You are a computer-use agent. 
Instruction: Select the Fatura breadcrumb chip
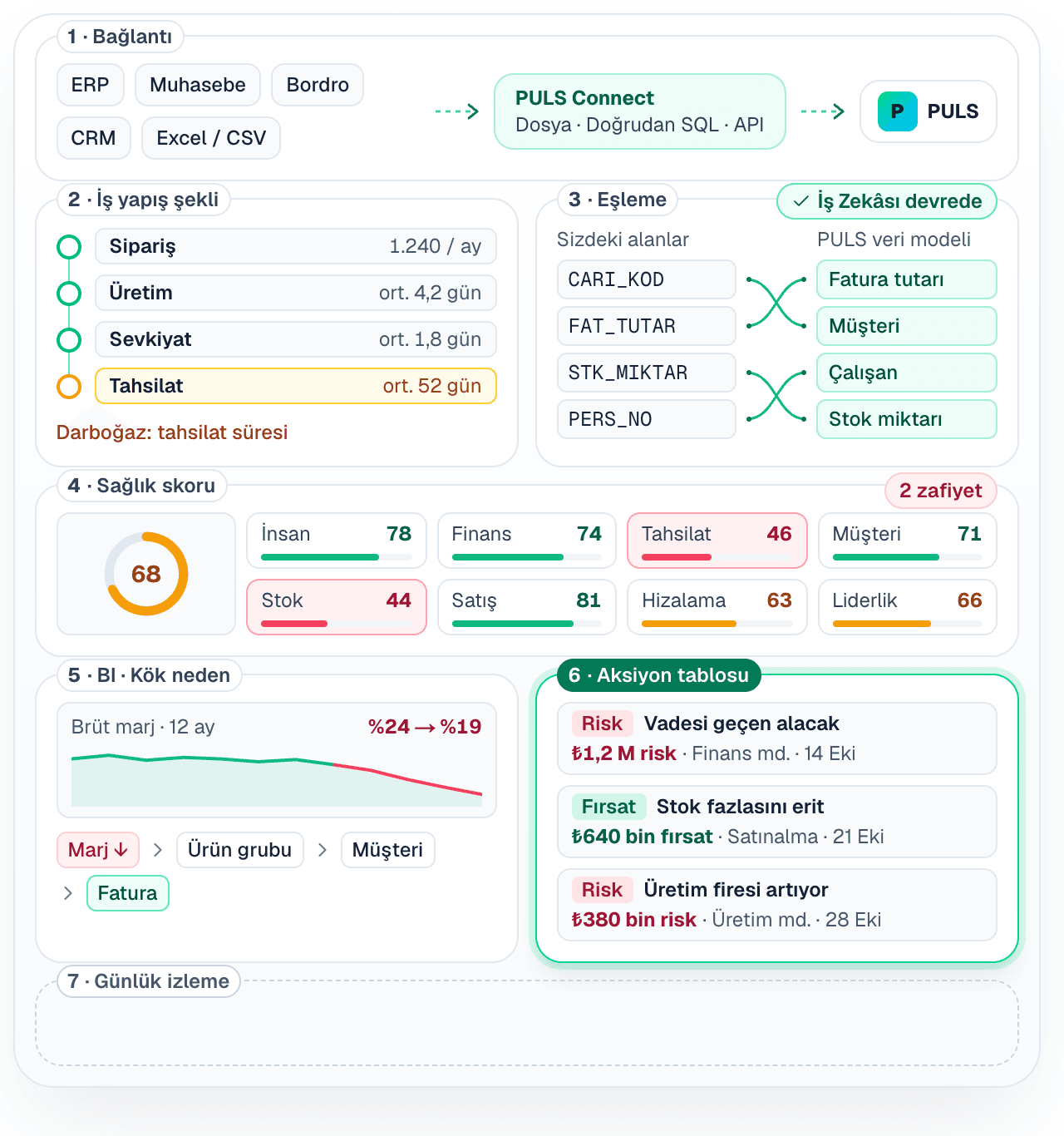[x=128, y=893]
